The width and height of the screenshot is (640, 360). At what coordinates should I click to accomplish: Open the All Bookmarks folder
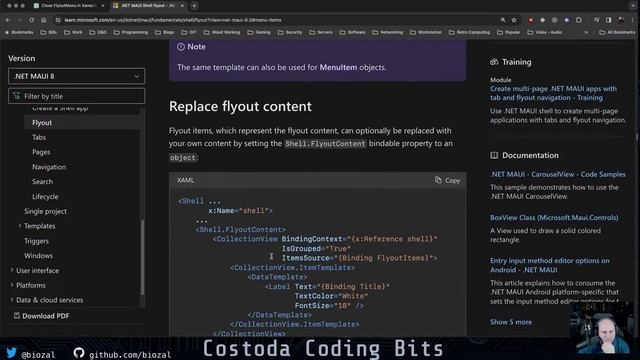click(617, 32)
